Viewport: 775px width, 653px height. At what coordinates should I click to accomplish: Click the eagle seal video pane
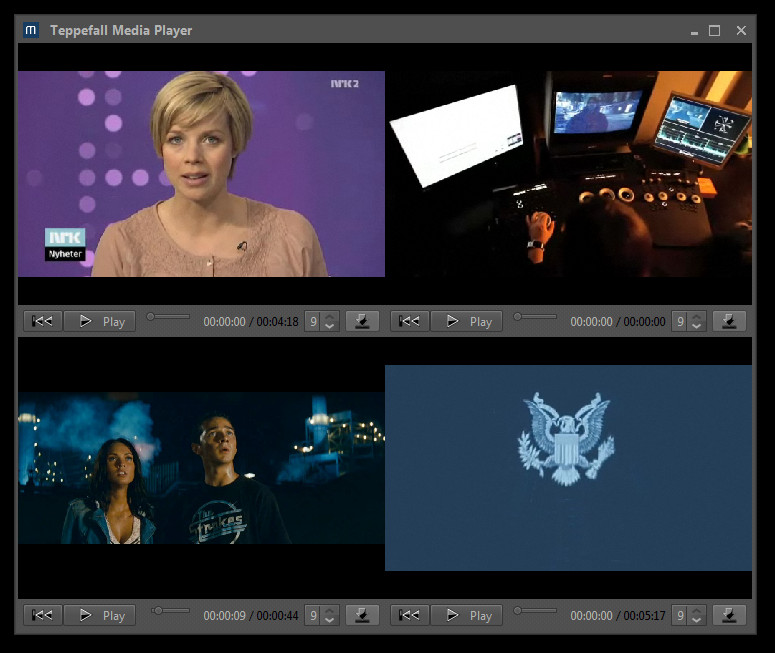tap(568, 468)
